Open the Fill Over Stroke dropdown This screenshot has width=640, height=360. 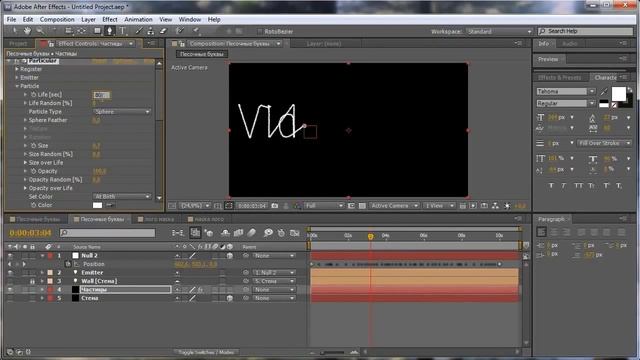[x=604, y=143]
